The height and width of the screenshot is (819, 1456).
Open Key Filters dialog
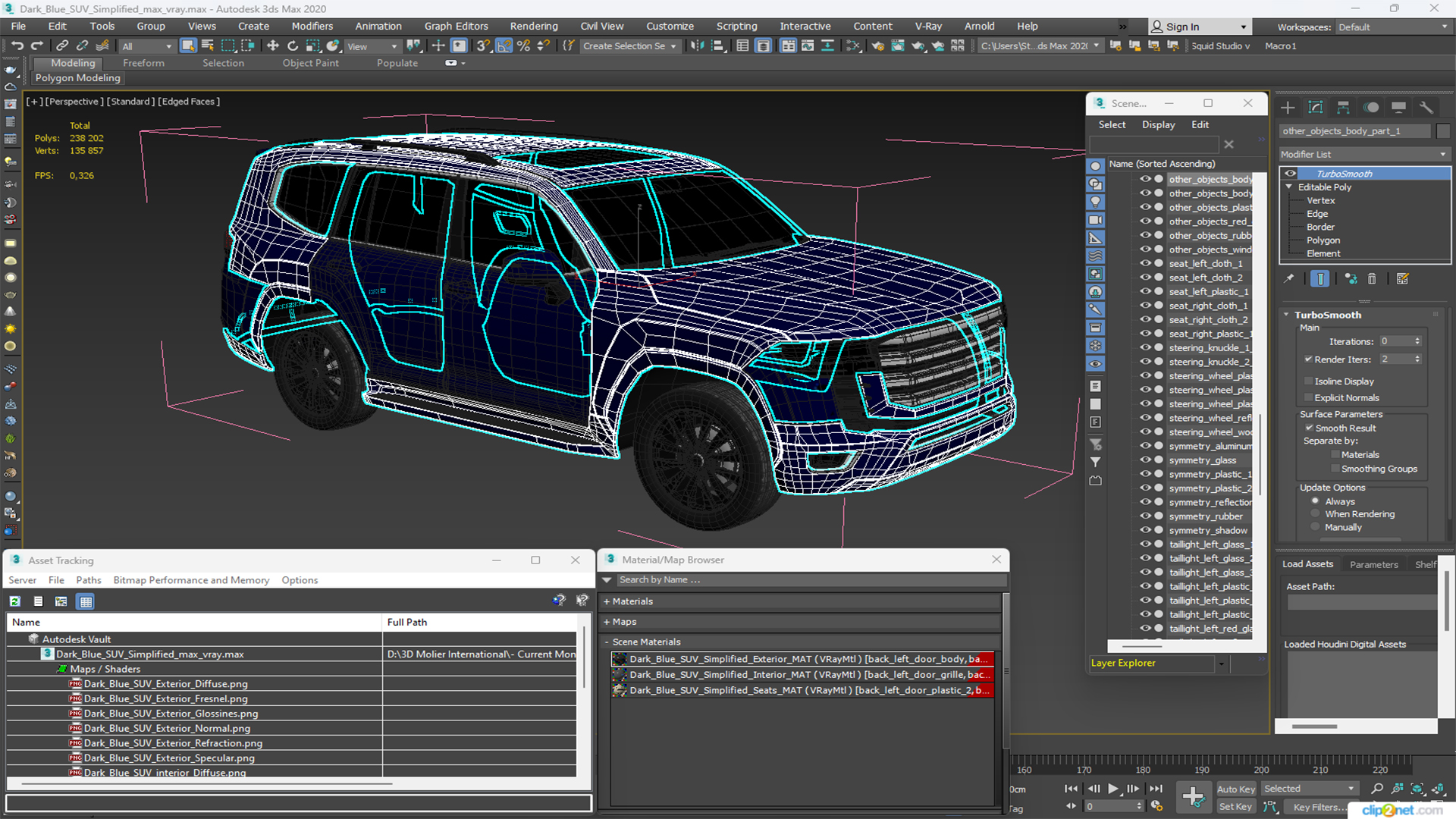pyautogui.click(x=1319, y=807)
